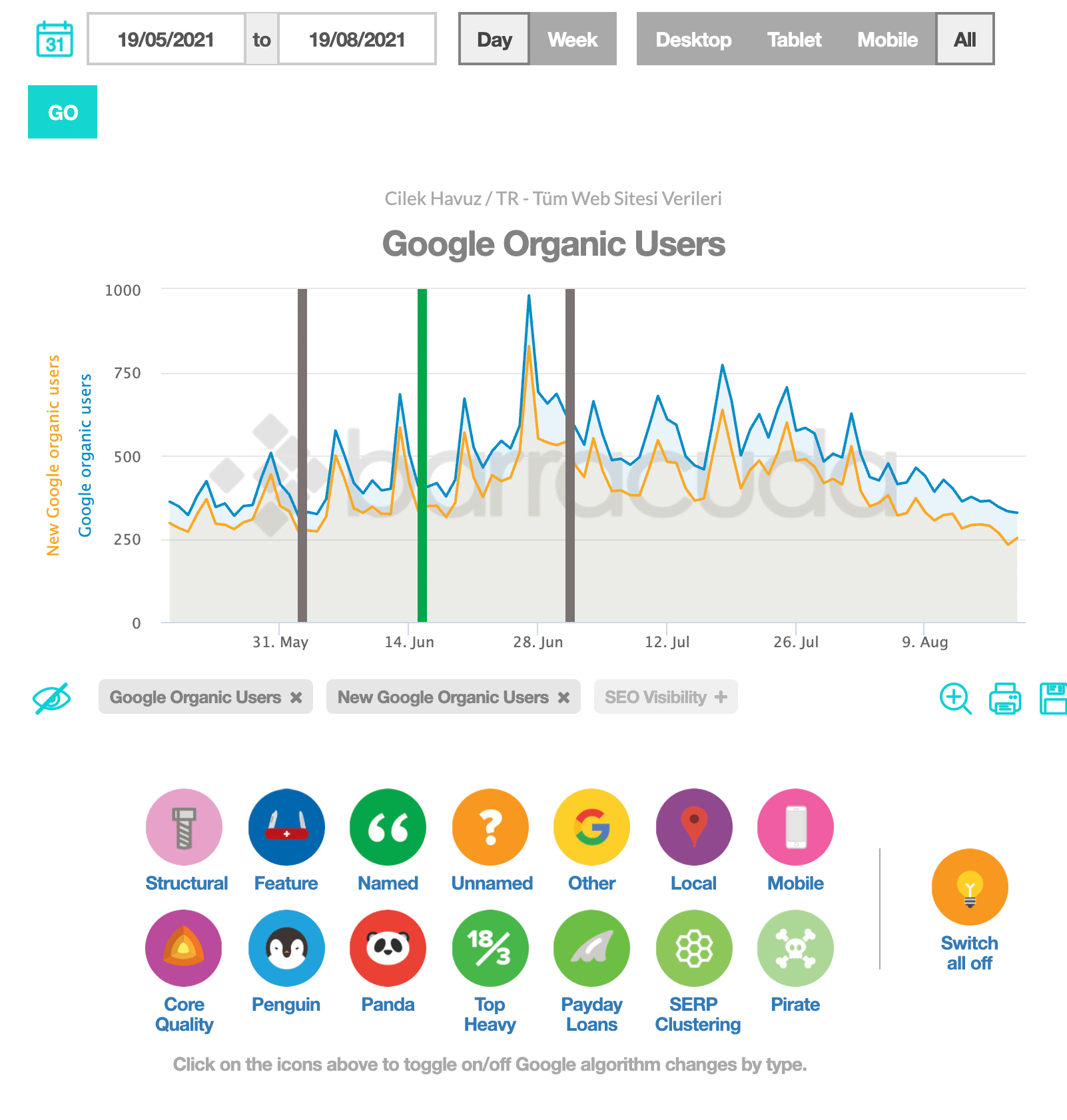Viewport: 1067px width, 1120px height.
Task: Click the Core Quality label text
Action: pos(184,1014)
